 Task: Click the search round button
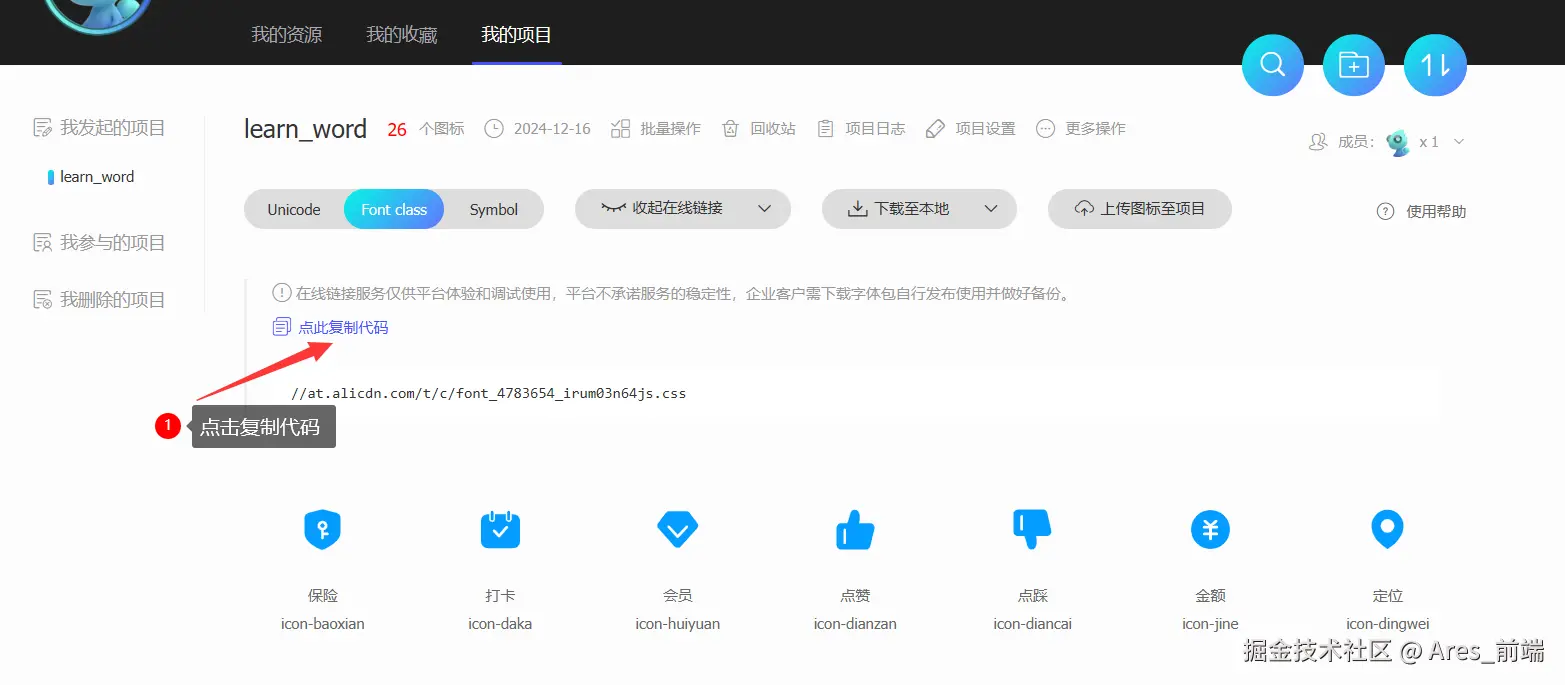click(x=1272, y=66)
